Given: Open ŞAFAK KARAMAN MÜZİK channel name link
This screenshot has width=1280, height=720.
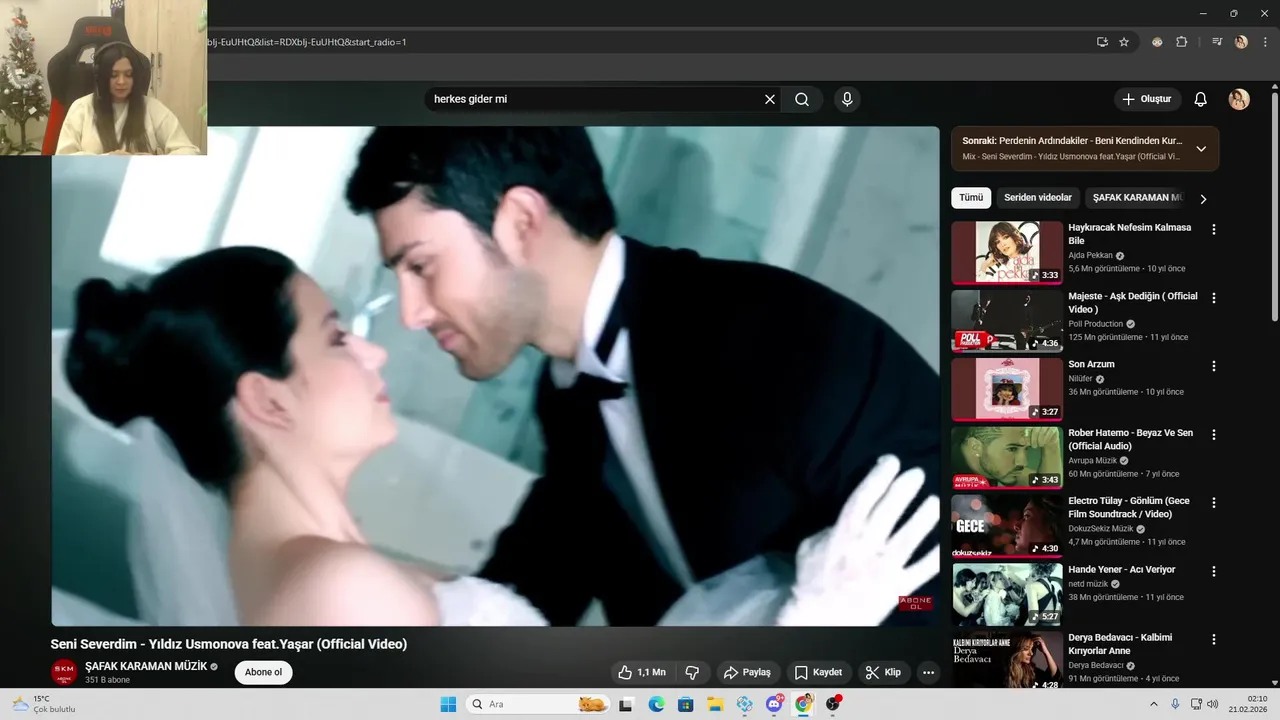Looking at the screenshot, I should [146, 666].
